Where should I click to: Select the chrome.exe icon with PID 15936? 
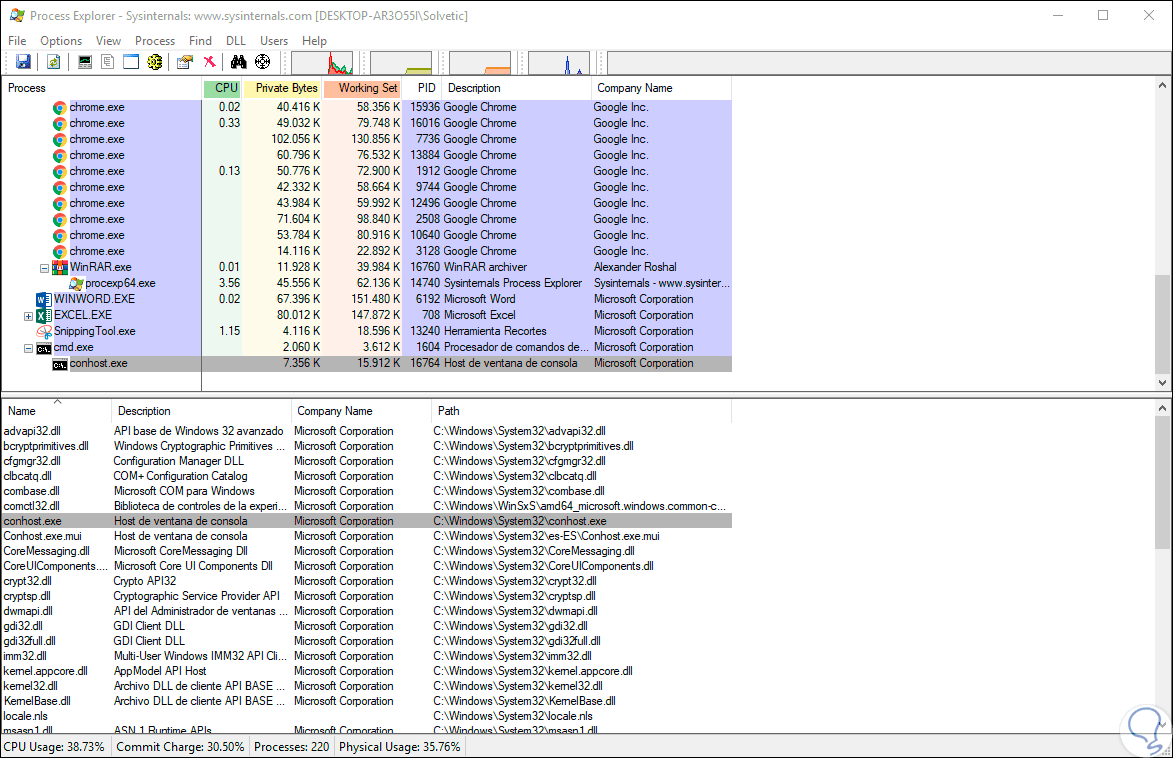pyautogui.click(x=60, y=108)
